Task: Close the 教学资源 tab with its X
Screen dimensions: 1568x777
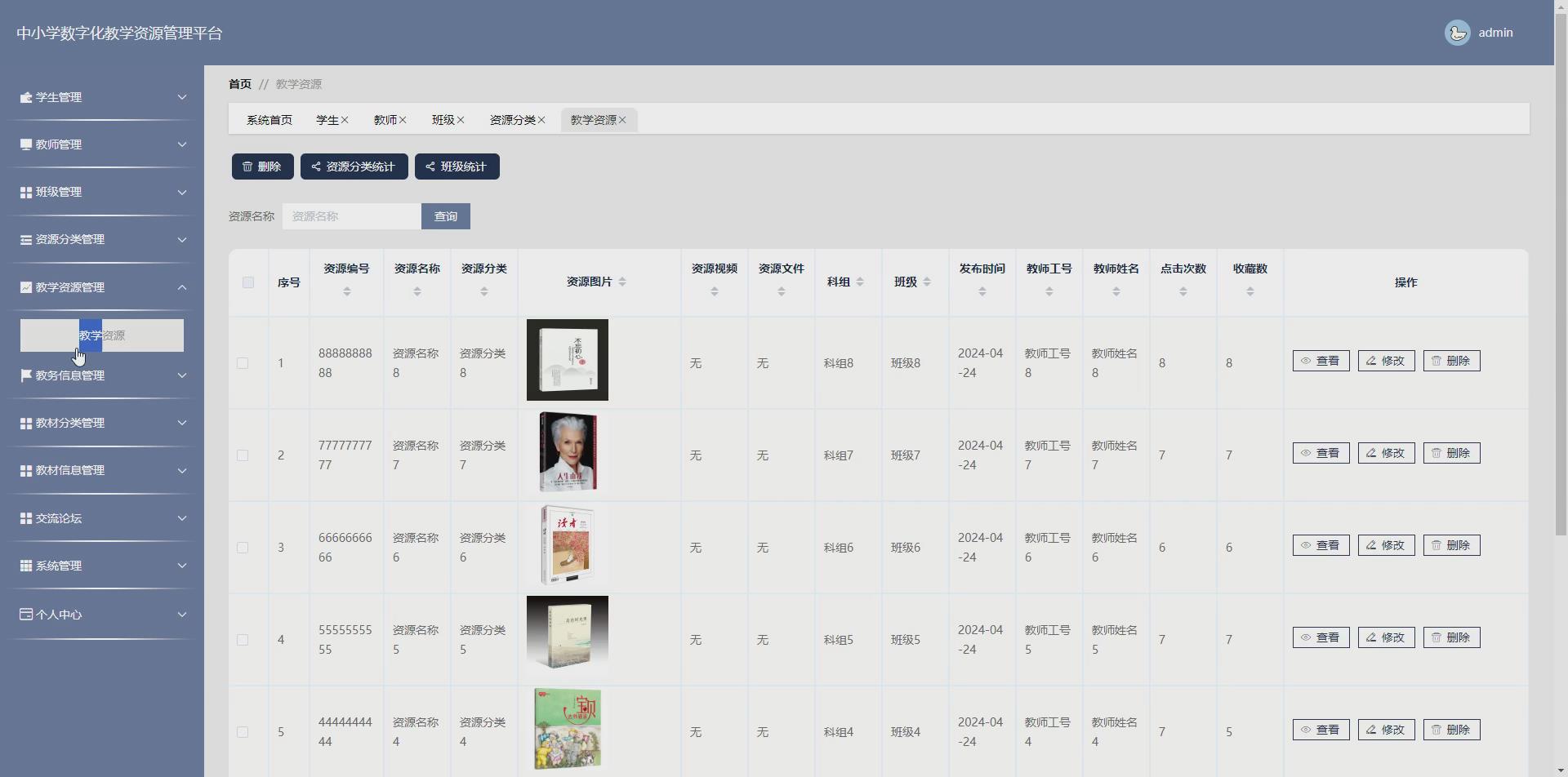Action: 622,120
